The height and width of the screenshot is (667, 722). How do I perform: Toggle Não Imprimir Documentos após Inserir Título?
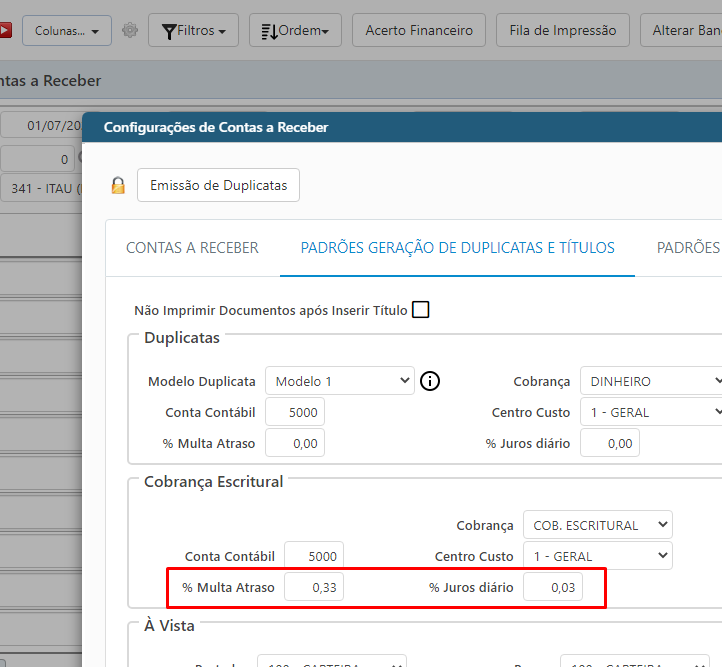[420, 310]
